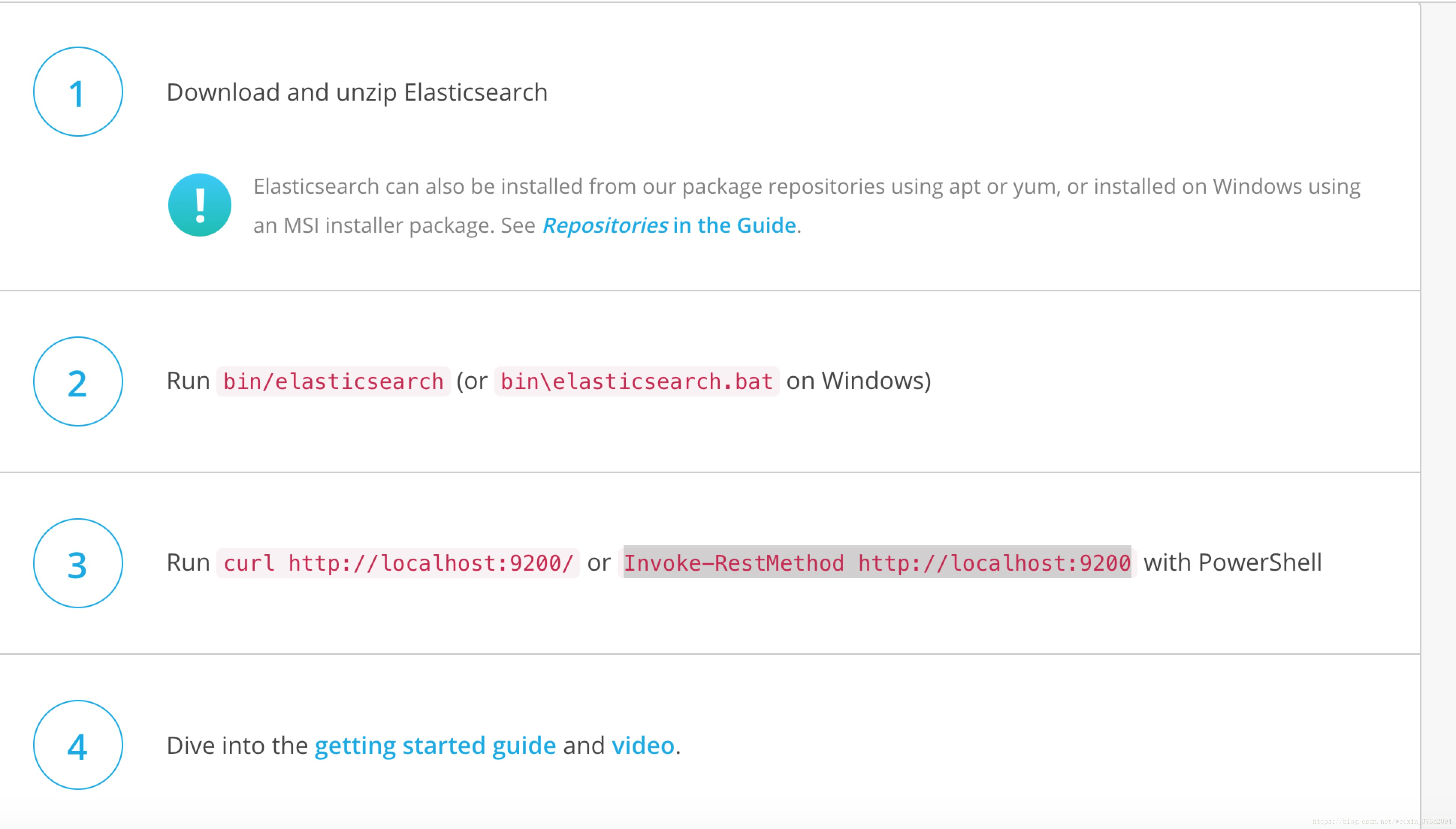Click the step 3 number circle
Image resolution: width=1456 pixels, height=829 pixels.
point(78,563)
